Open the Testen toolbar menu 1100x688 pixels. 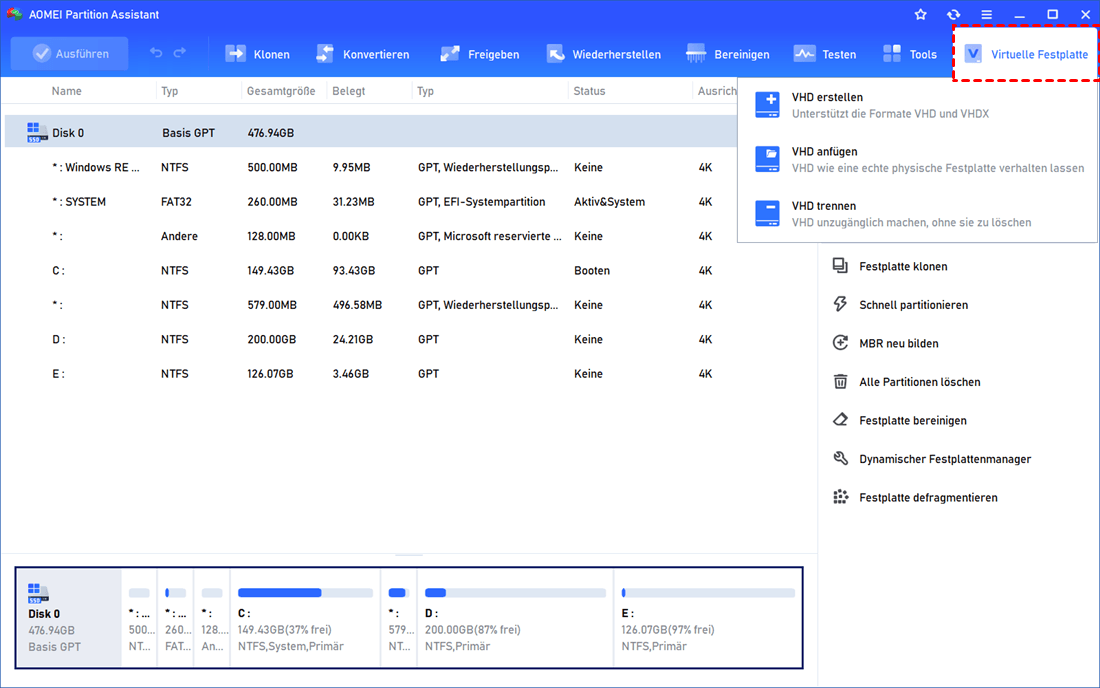[825, 54]
